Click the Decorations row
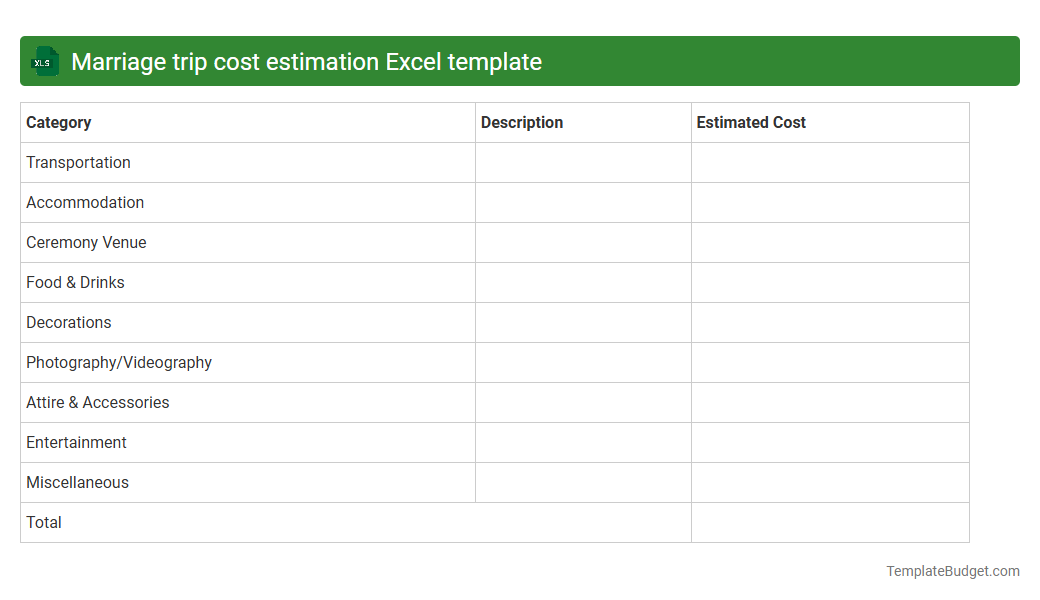1040x600 pixels. (x=68, y=322)
